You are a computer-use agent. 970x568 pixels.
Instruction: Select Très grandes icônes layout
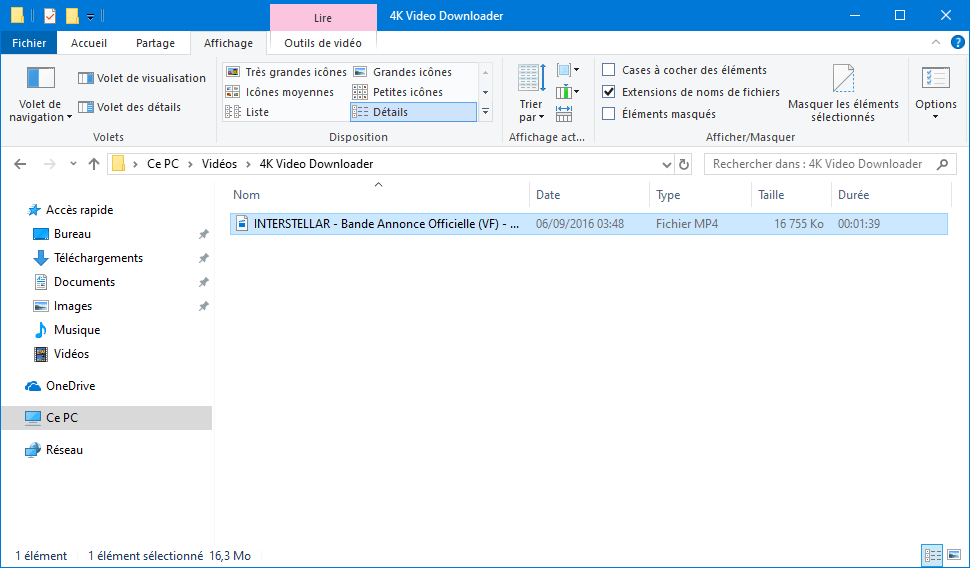(x=286, y=72)
